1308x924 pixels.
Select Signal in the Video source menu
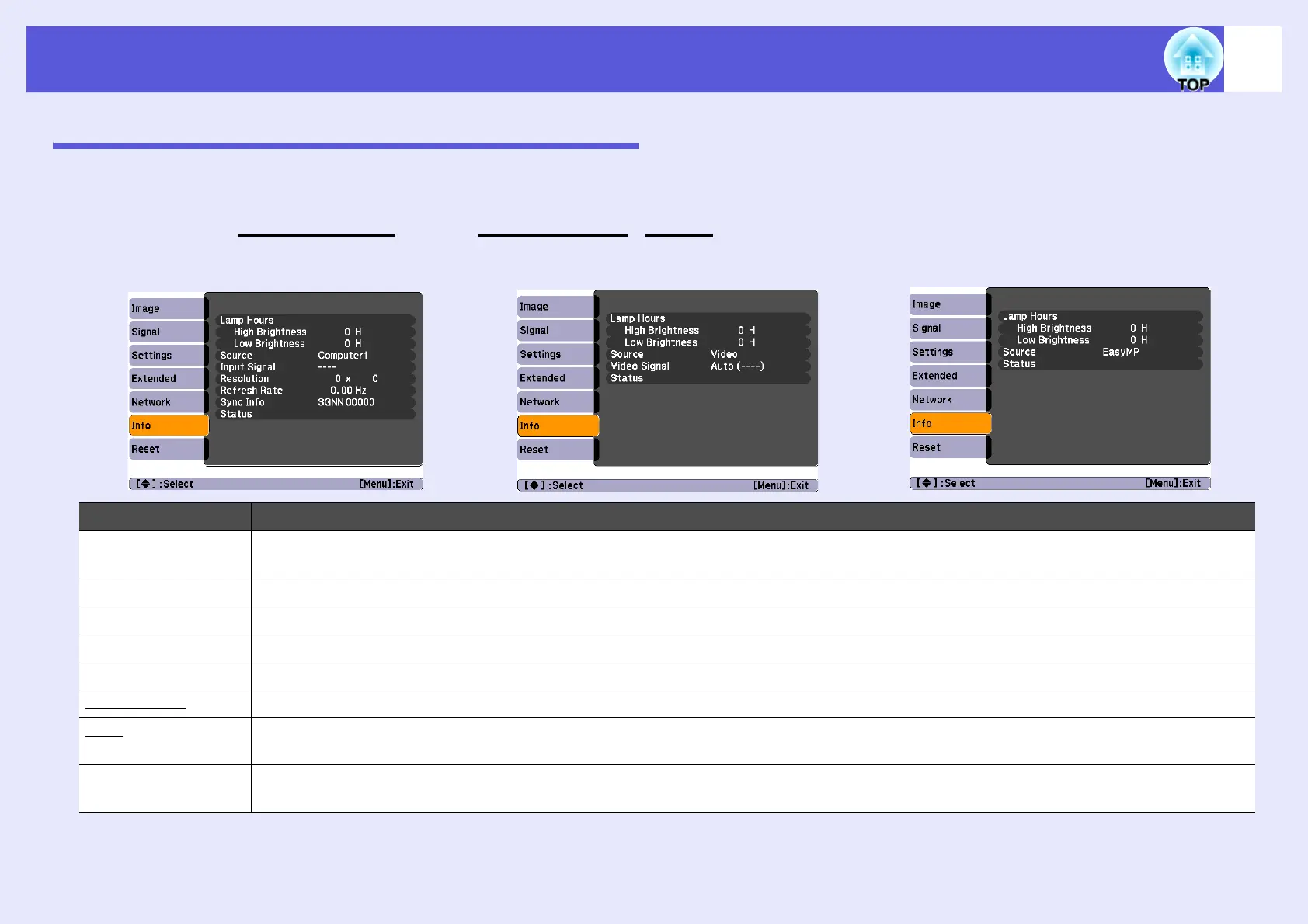click(x=556, y=330)
